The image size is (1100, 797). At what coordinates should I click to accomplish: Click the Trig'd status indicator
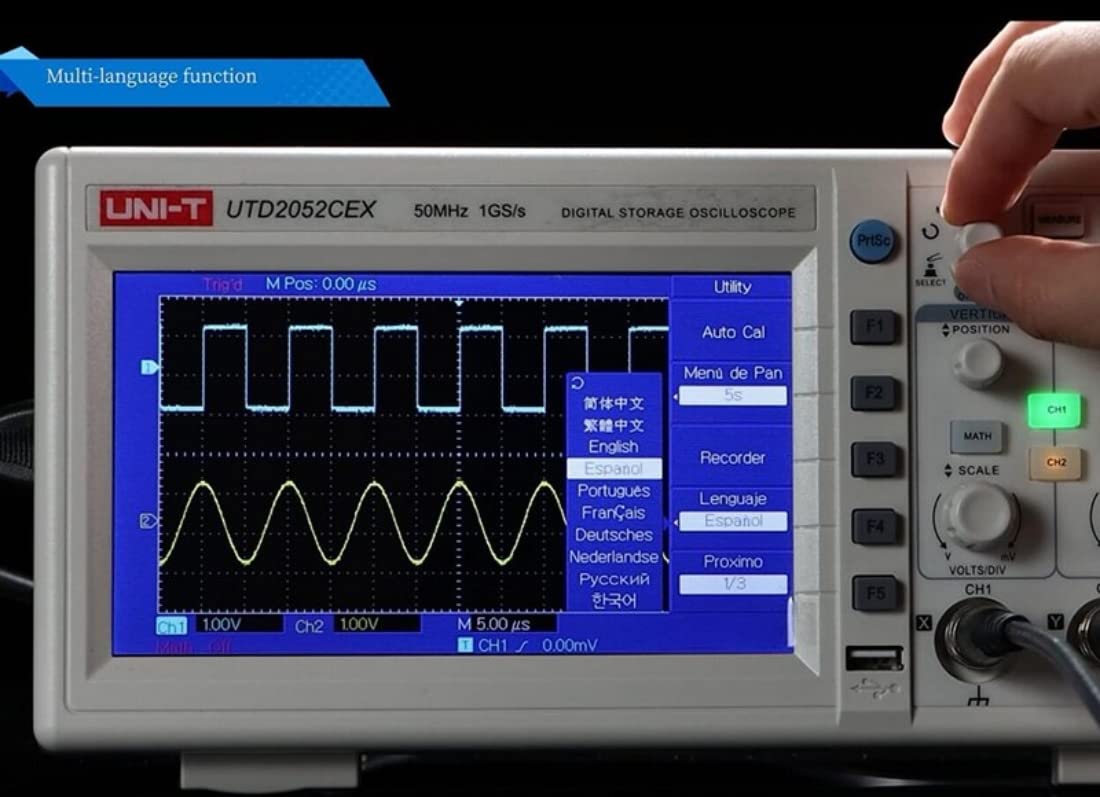(222, 284)
